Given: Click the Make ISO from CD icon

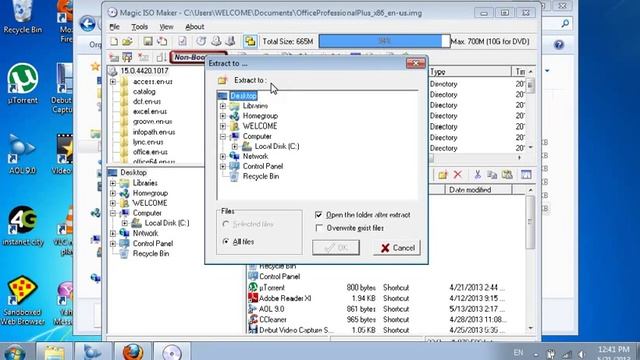Looking at the screenshot, I should coord(201,41).
